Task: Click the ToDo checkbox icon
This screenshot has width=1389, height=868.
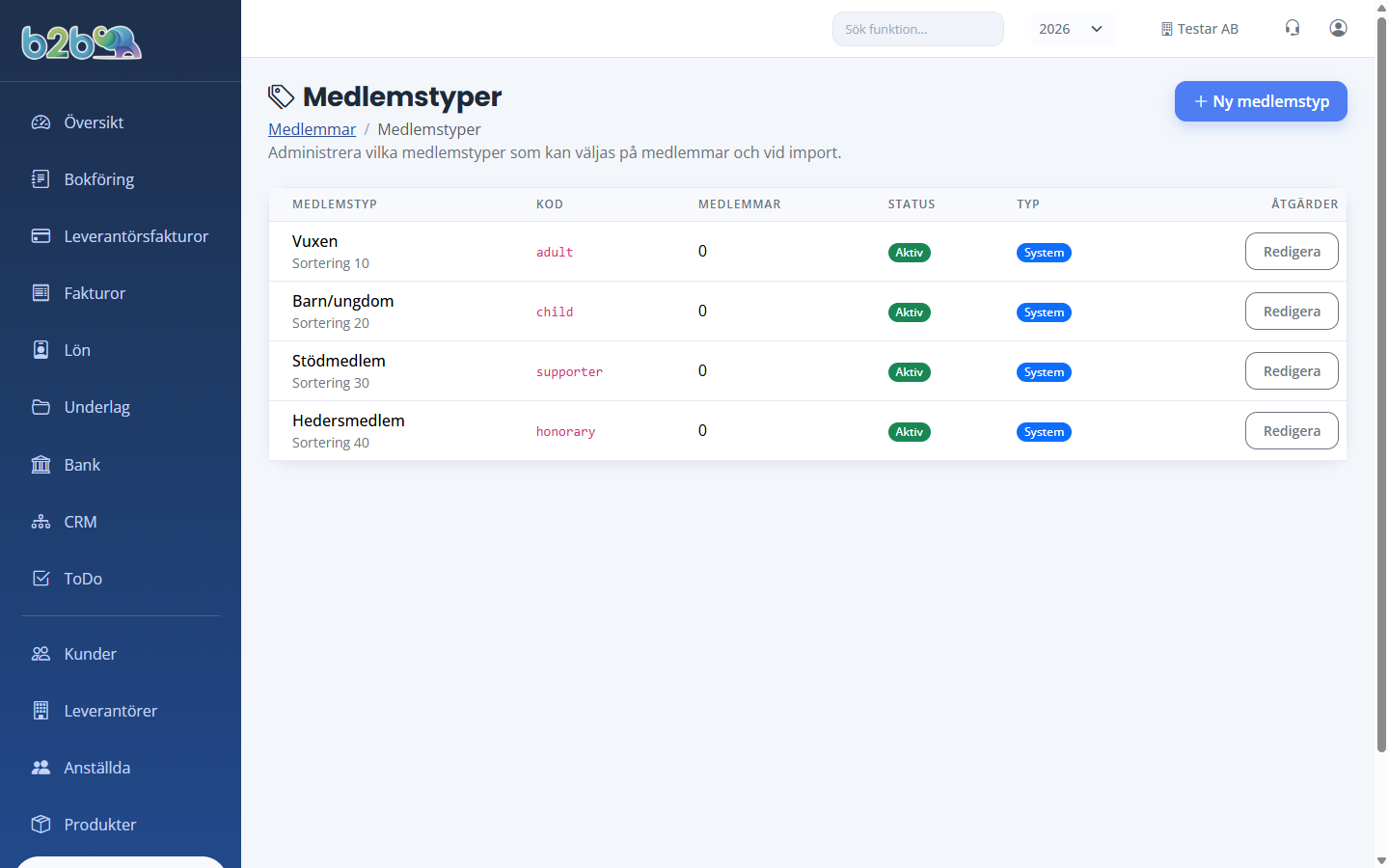Action: click(41, 579)
